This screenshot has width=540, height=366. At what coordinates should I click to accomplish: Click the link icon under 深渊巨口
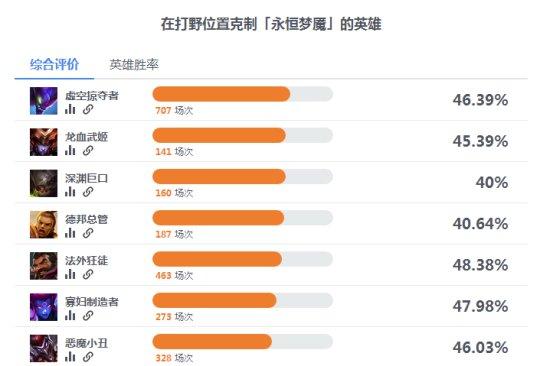[x=88, y=192]
